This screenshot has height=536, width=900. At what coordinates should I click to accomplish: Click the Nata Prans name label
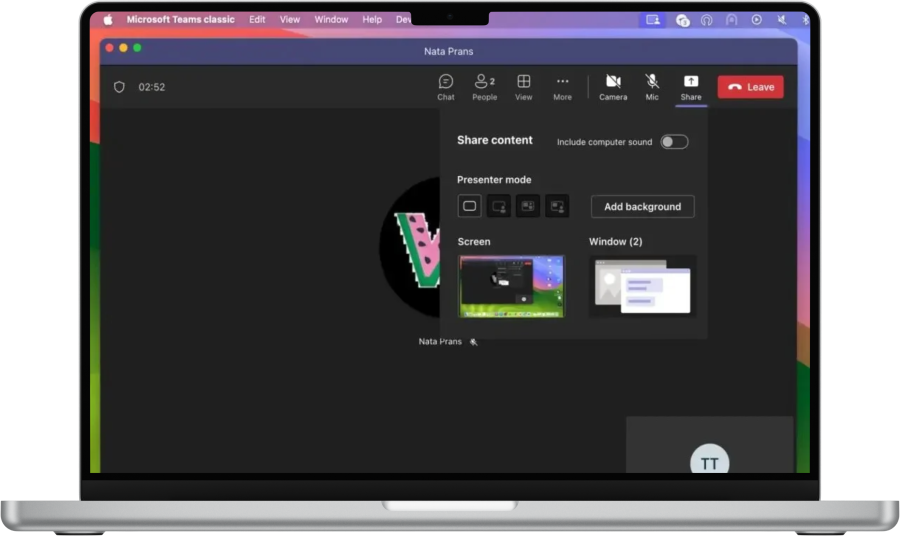pyautogui.click(x=440, y=341)
